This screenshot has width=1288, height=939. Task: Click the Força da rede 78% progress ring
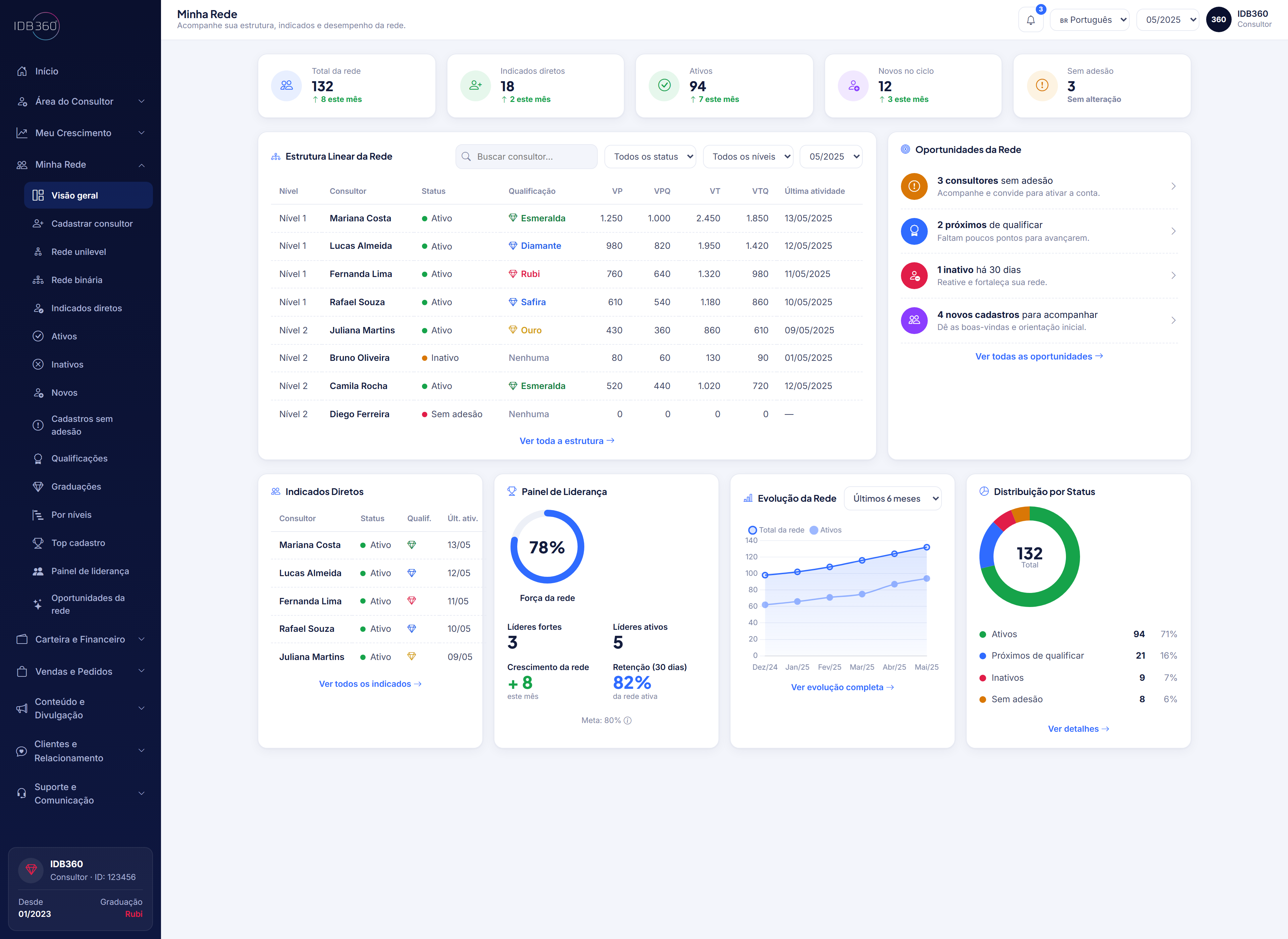547,547
